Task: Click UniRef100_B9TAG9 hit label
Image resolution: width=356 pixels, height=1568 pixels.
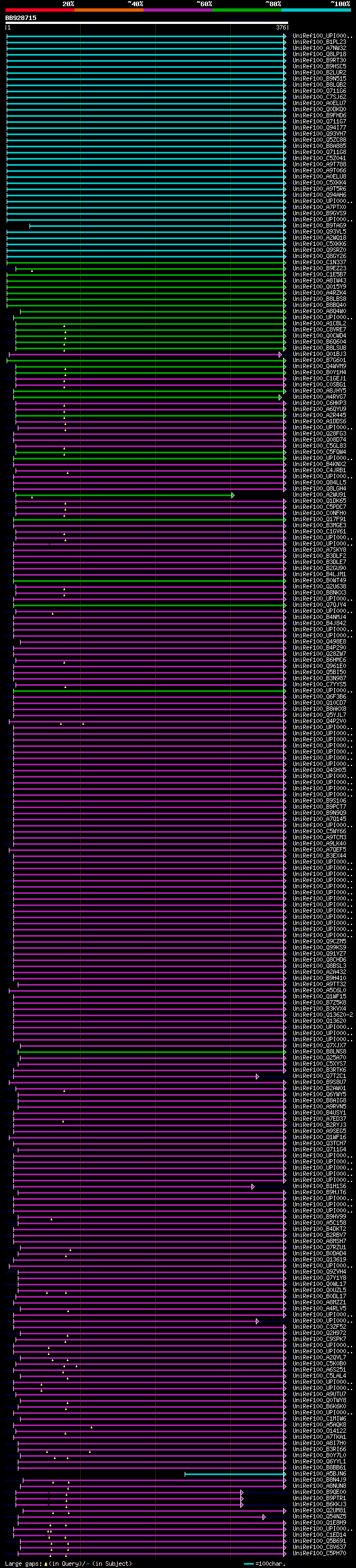Action: [x=319, y=226]
